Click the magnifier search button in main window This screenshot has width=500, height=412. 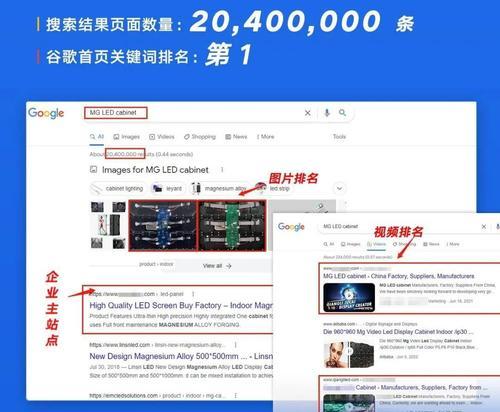pyautogui.click(x=342, y=113)
